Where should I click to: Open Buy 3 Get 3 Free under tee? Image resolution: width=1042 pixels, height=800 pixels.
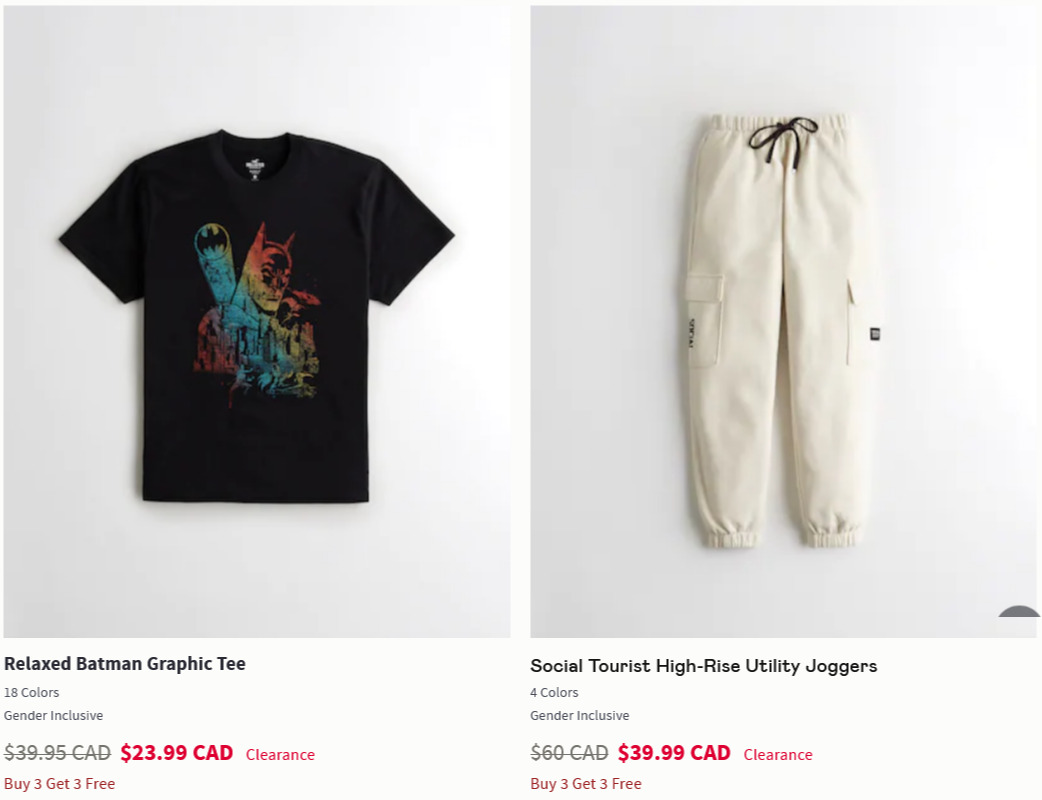[x=59, y=784]
